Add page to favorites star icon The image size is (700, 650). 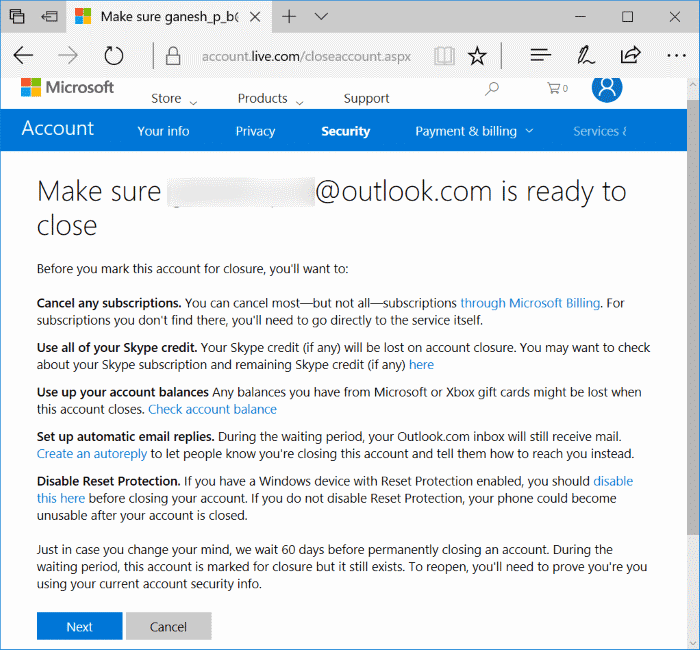pos(477,56)
